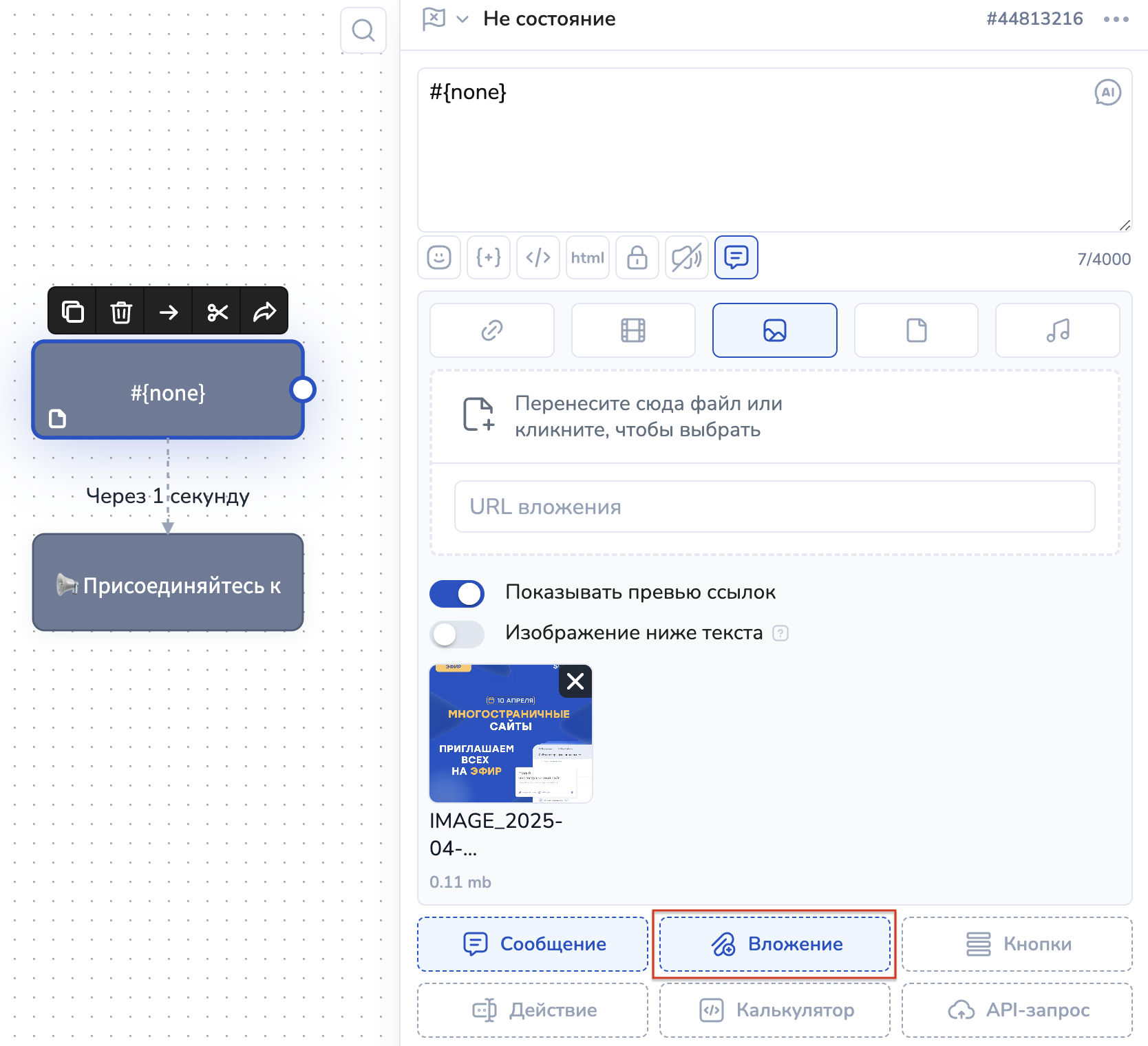The image size is (1148, 1046).
Task: Select the video attachment tab
Action: pyautogui.click(x=633, y=330)
